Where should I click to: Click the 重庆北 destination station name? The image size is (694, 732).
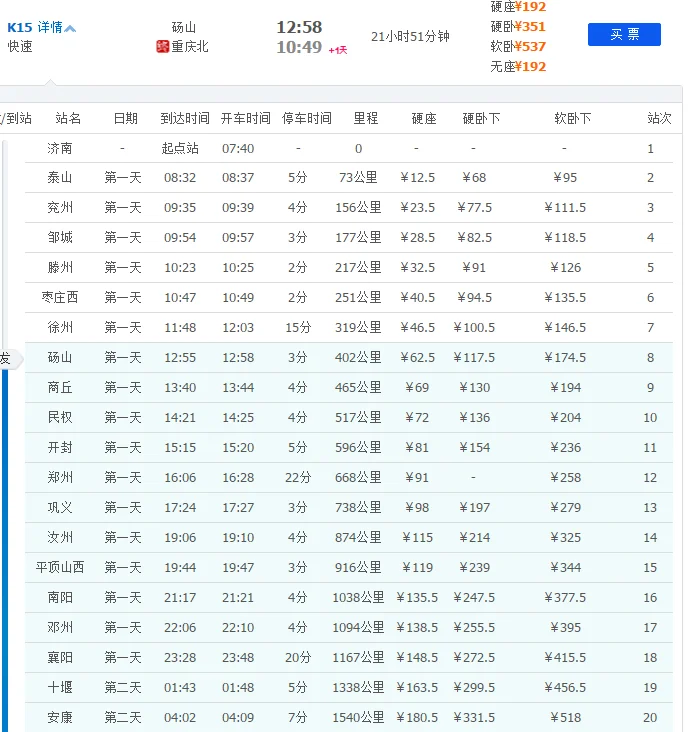pos(190,47)
